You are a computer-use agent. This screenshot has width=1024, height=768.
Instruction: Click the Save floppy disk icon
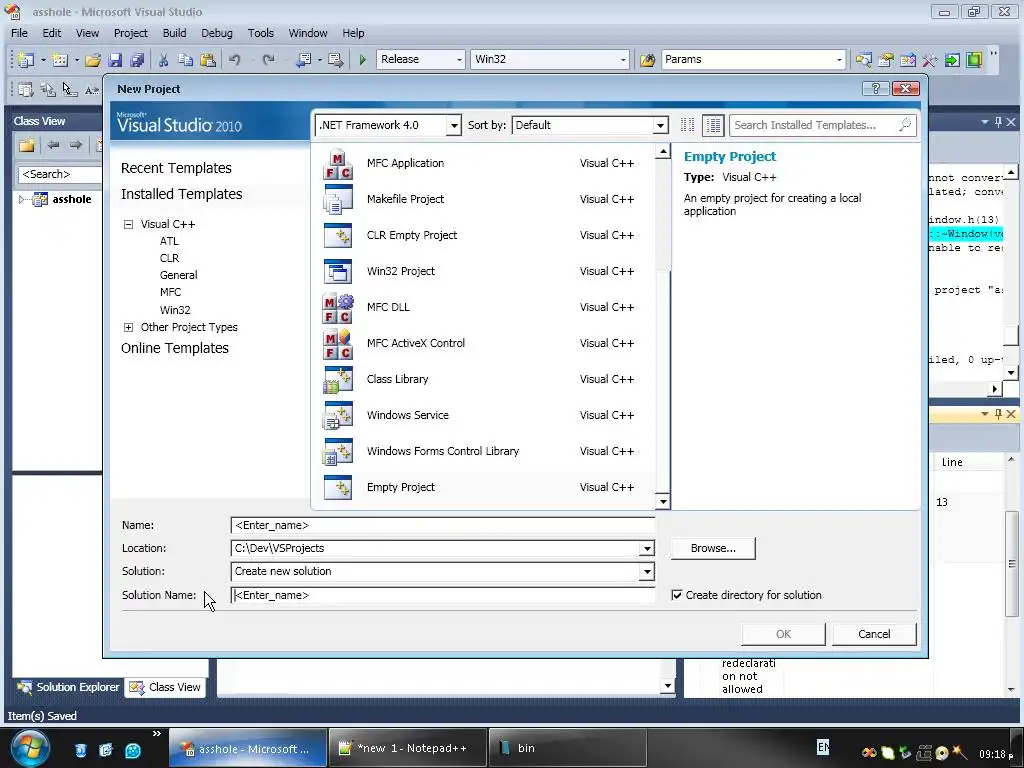tap(115, 59)
